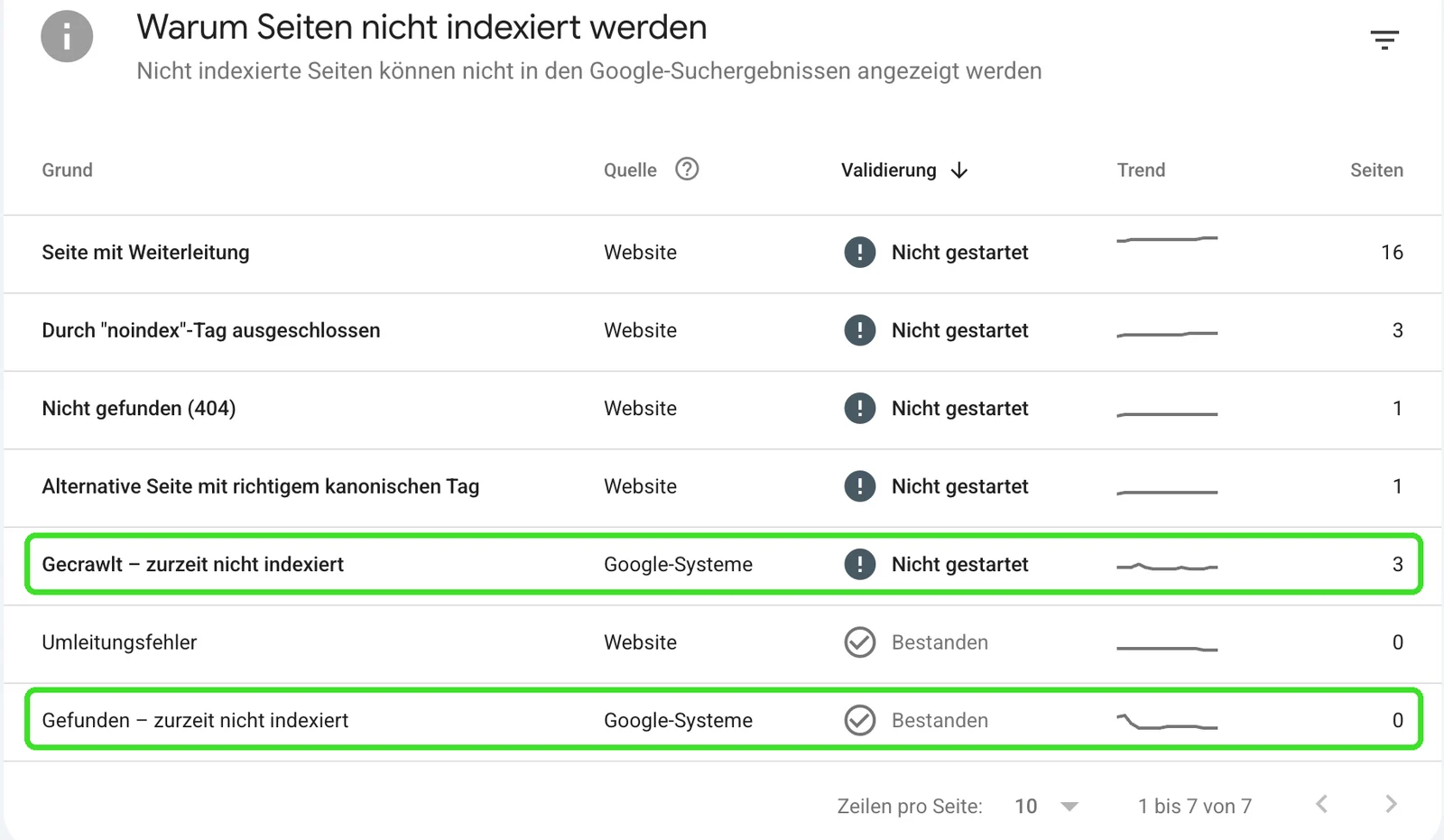Click Website source in Umleitungsfehler row
The height and width of the screenshot is (840, 1444).
[x=640, y=642]
